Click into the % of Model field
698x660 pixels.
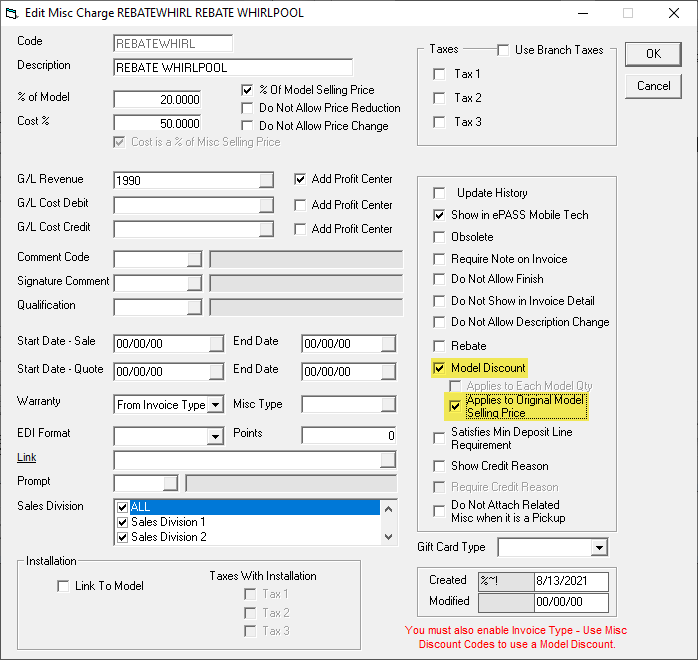click(x=157, y=100)
